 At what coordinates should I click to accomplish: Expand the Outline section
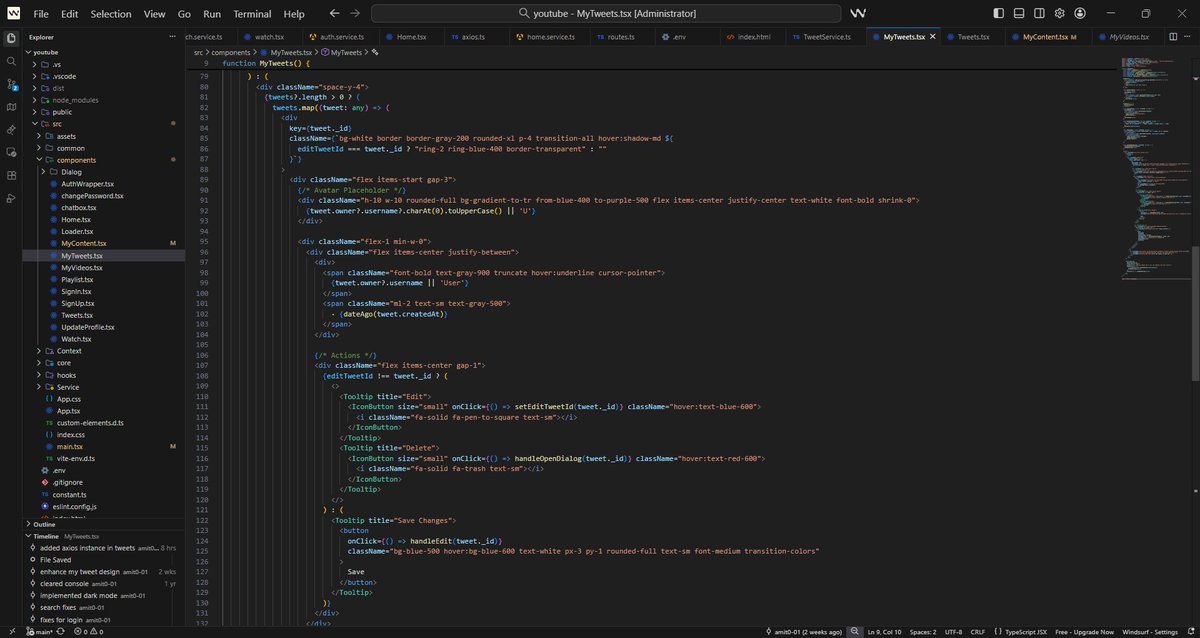104,524
